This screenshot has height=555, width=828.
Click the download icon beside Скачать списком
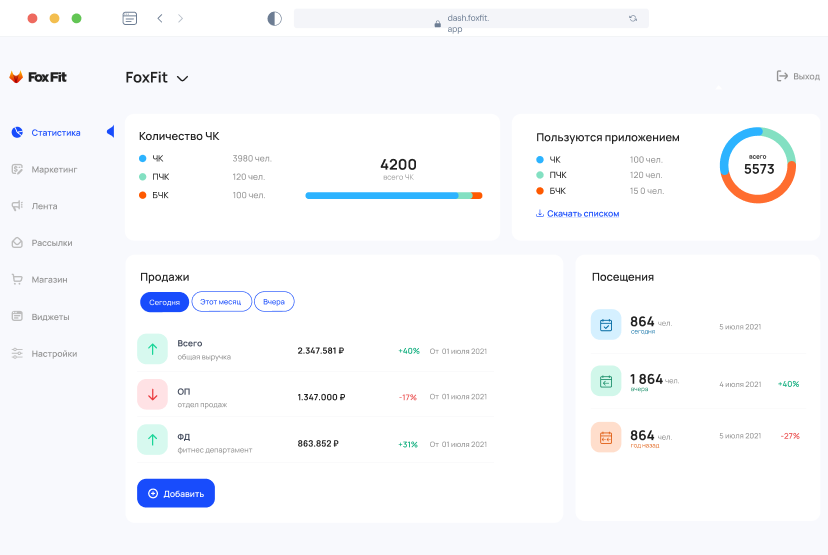(540, 213)
